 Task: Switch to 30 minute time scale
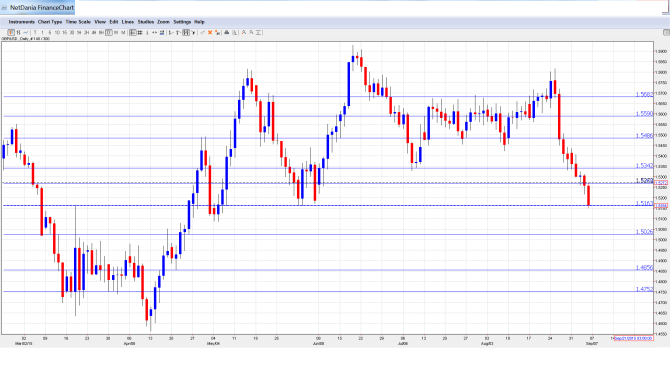tap(72, 32)
